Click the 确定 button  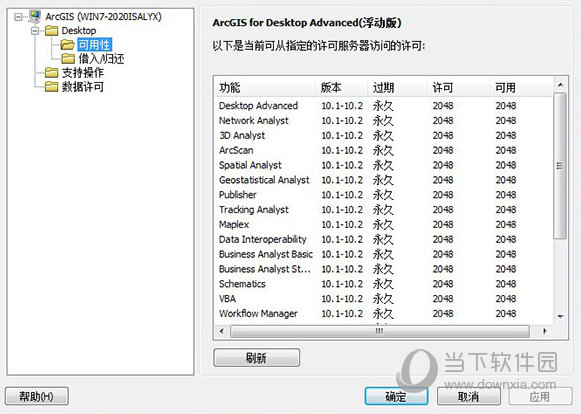click(396, 397)
